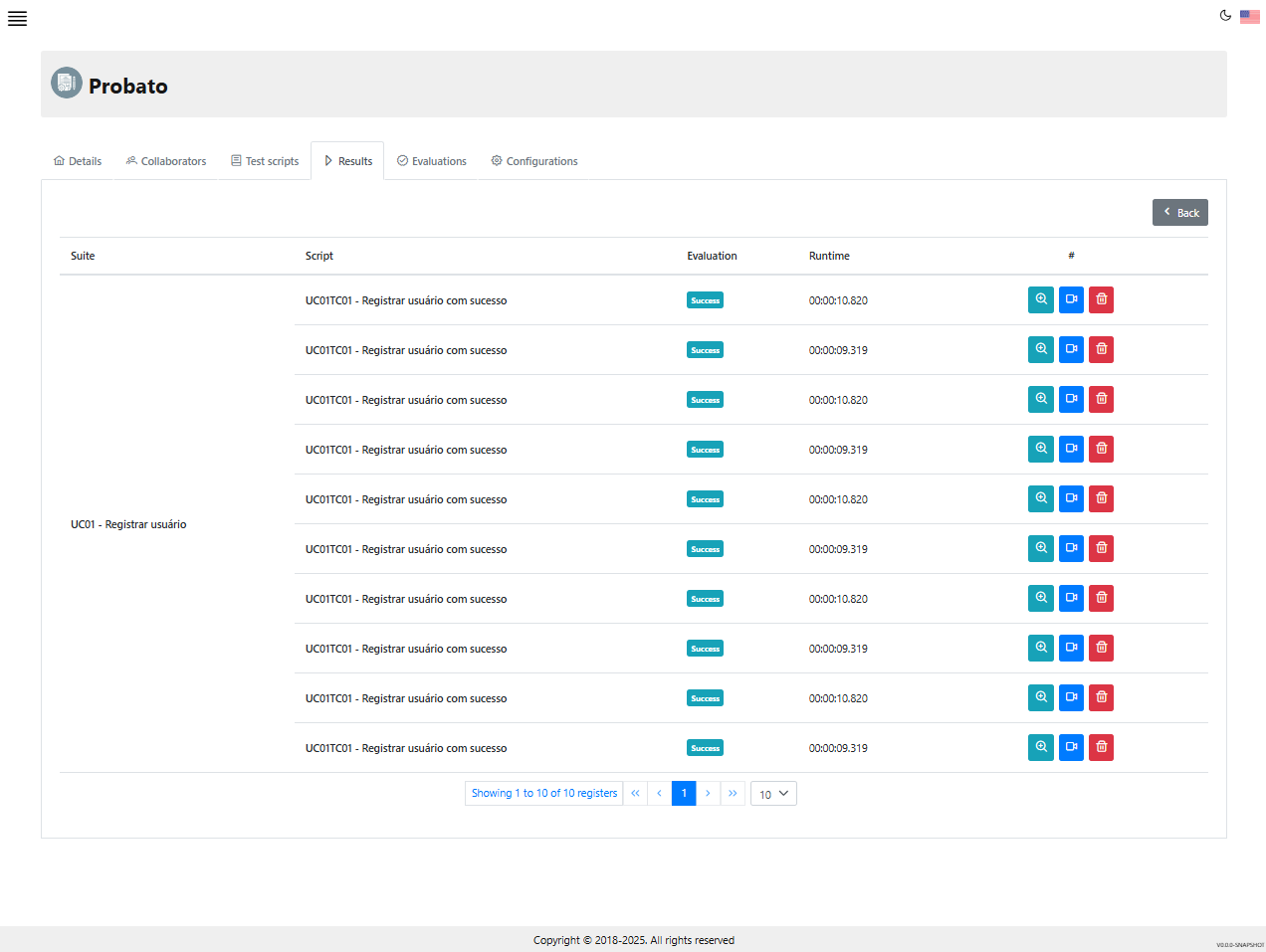1266x952 pixels.
Task: Change language via US flag icon
Action: [x=1249, y=16]
